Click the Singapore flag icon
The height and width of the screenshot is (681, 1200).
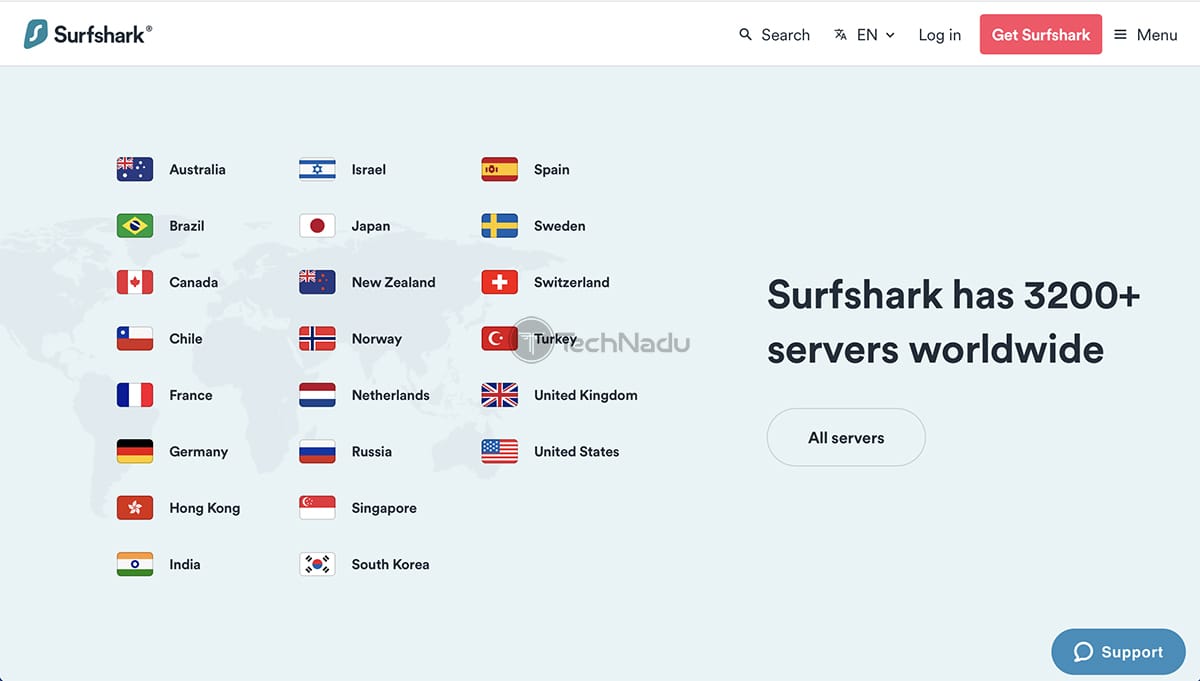(317, 508)
